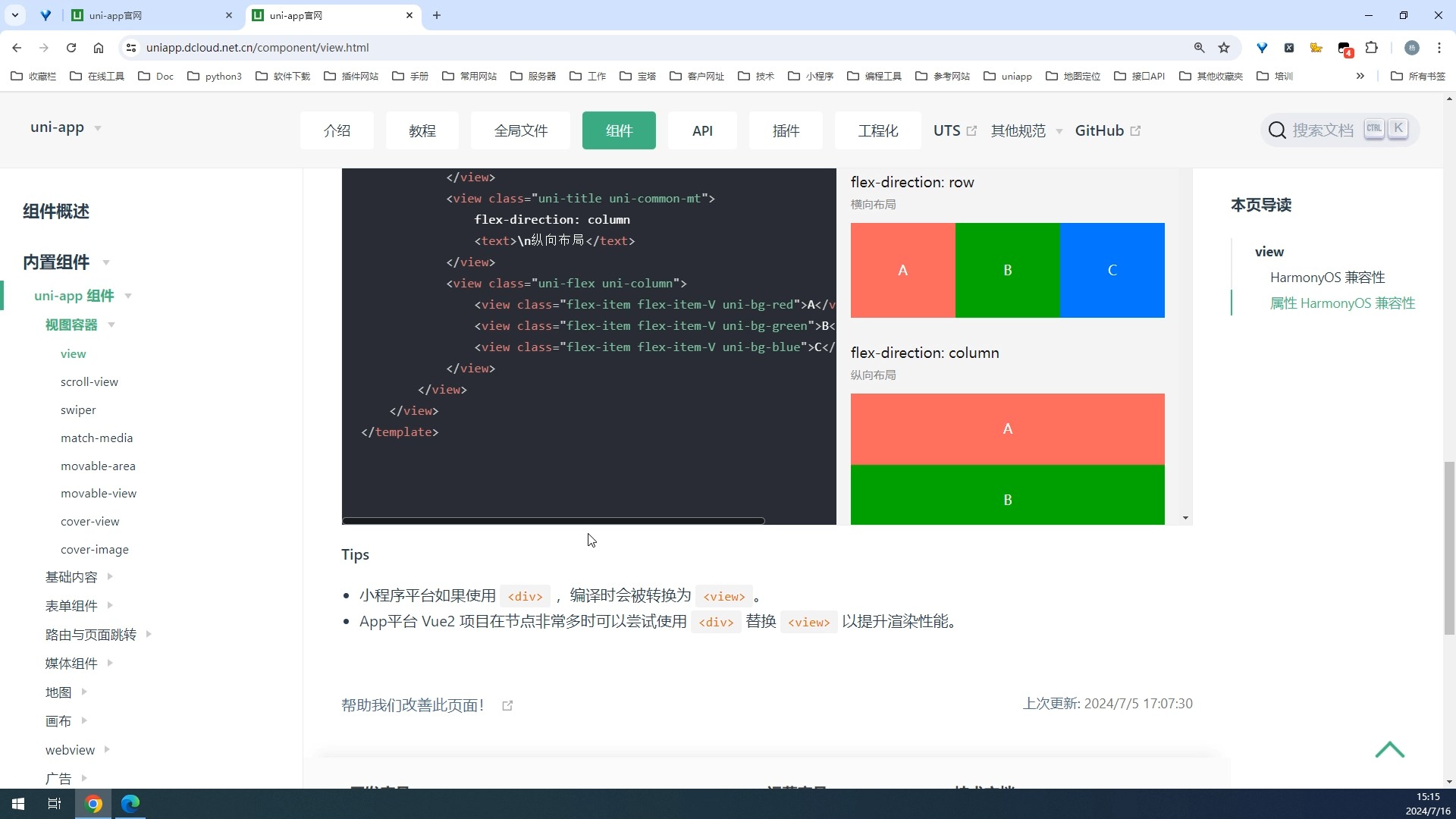Open browser home page

(x=99, y=48)
